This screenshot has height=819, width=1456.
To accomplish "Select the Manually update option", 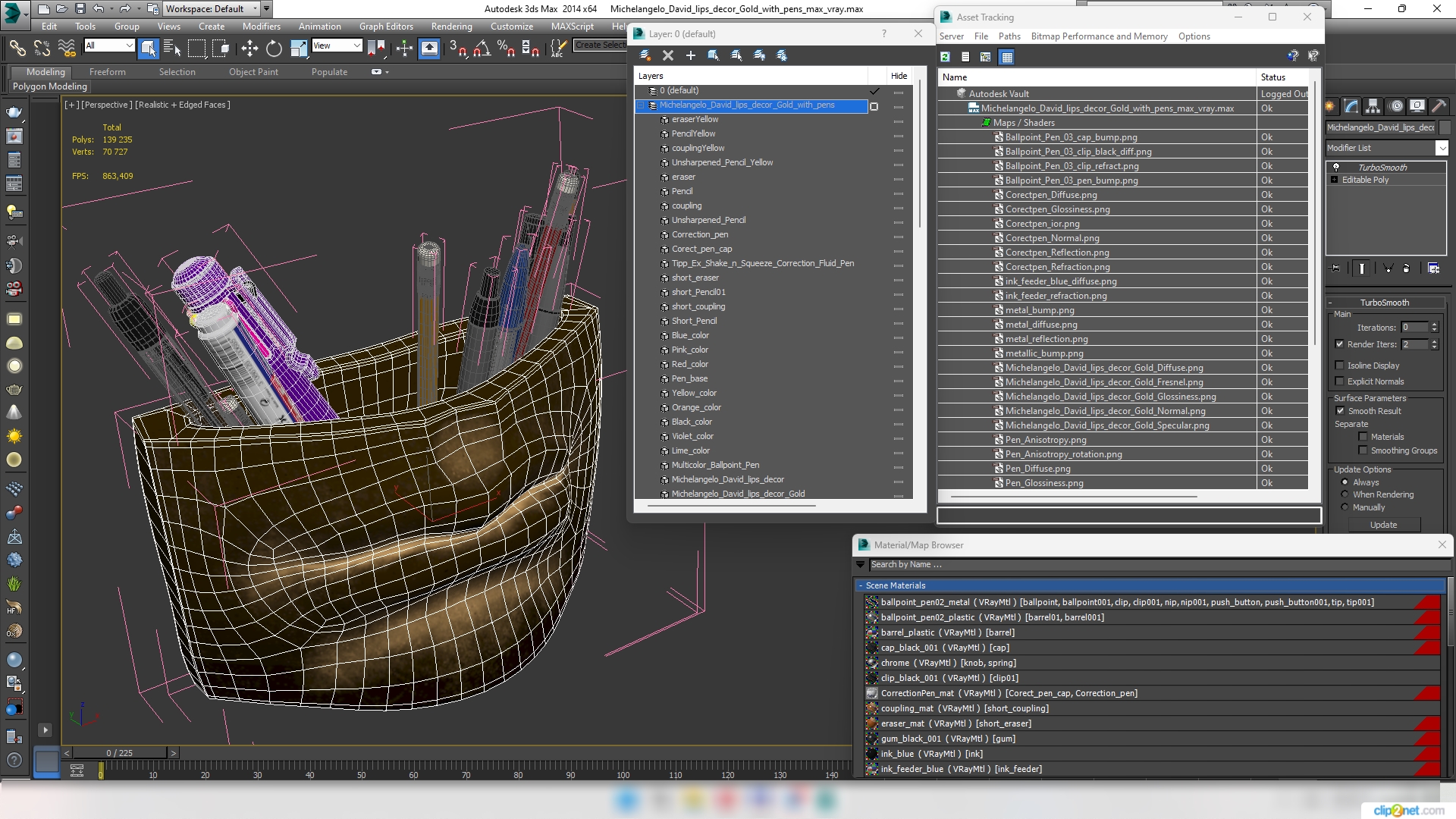I will (1345, 507).
